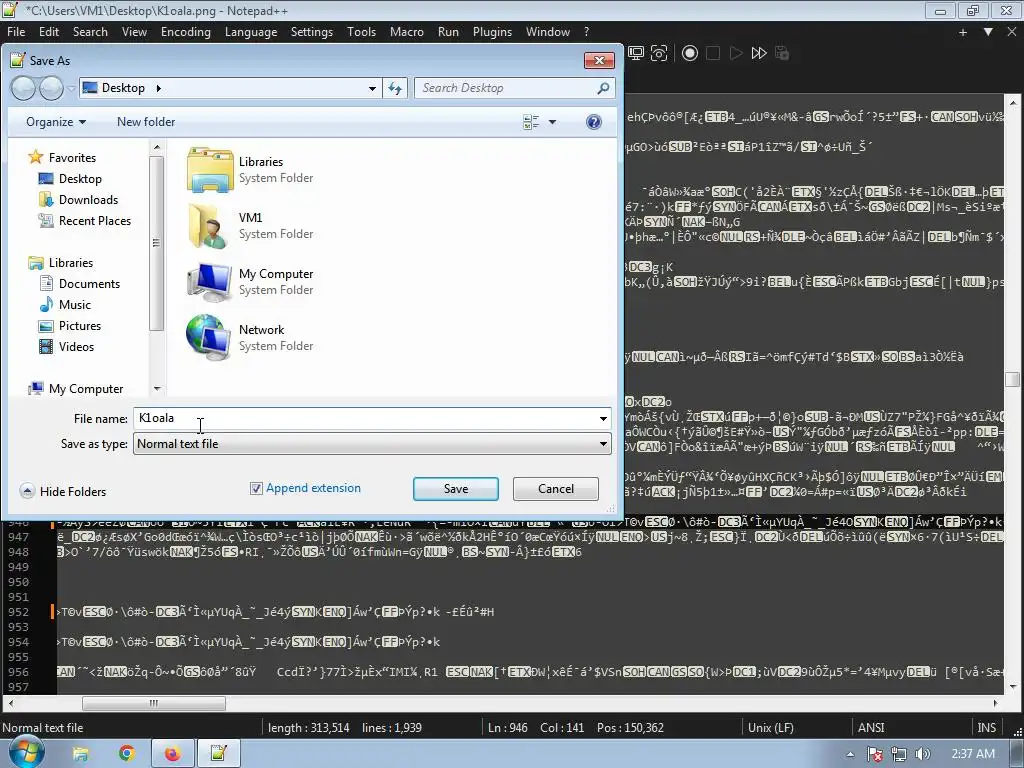Open File Explorer from the taskbar

click(80, 754)
